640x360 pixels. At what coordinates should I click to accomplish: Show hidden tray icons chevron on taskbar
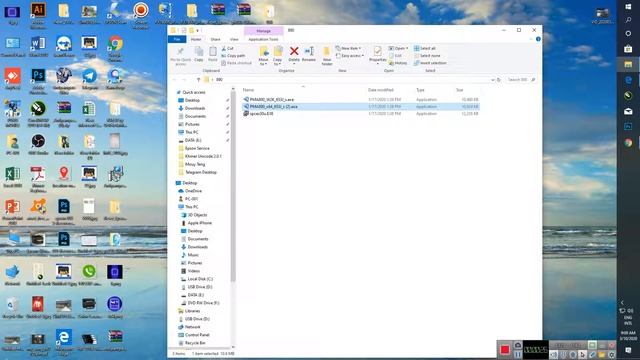622,302
